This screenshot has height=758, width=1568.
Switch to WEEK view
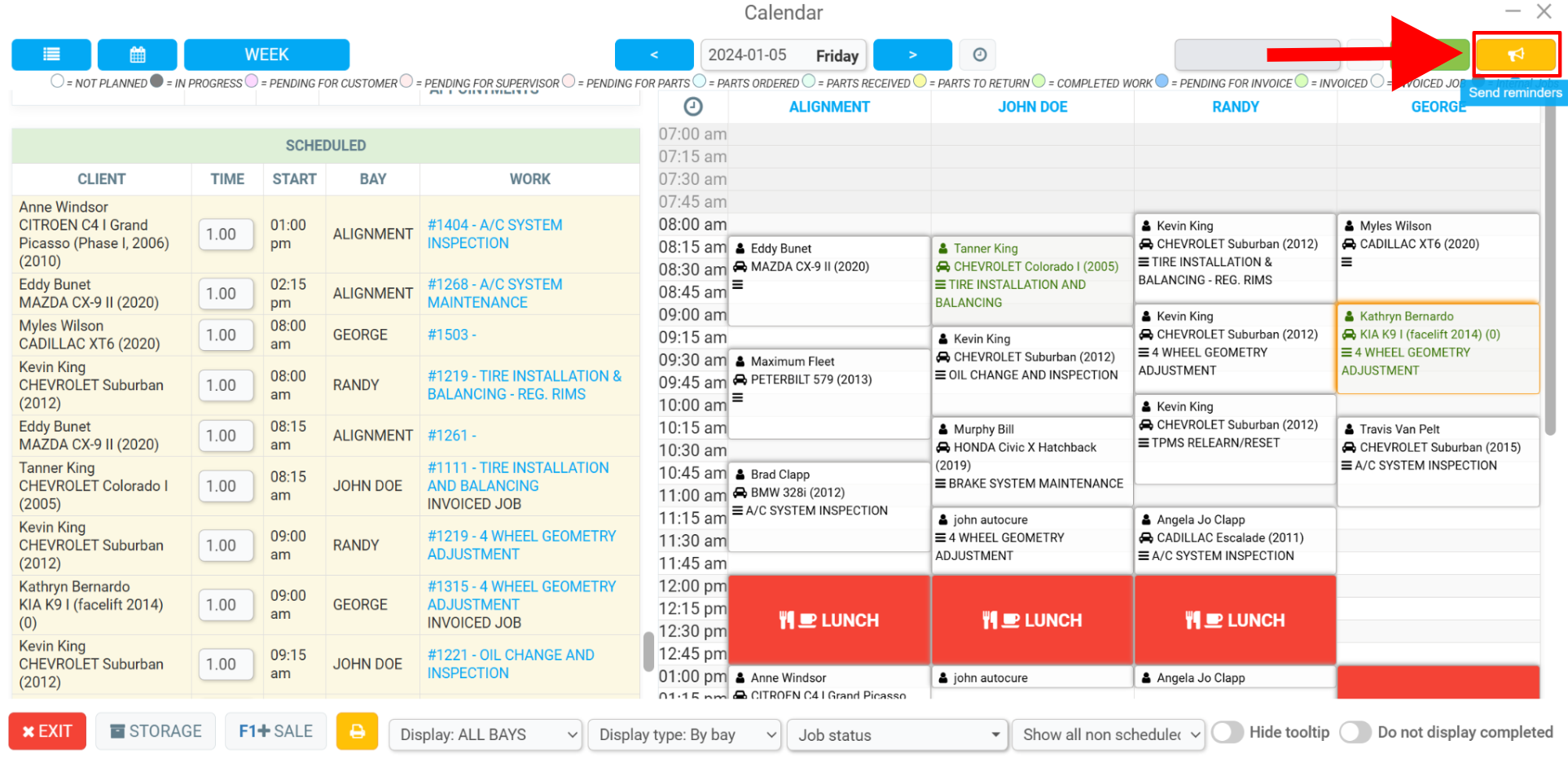[266, 55]
